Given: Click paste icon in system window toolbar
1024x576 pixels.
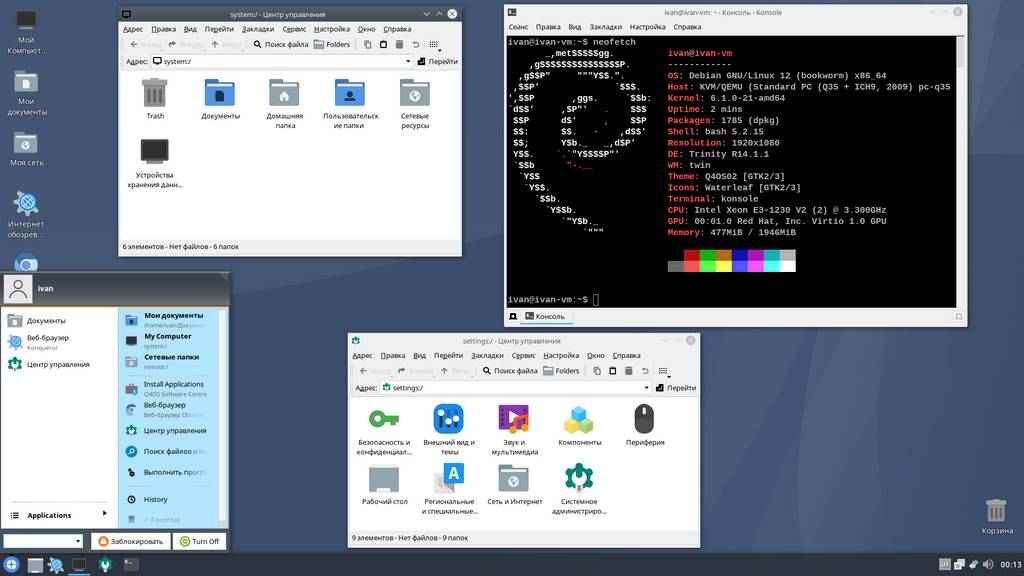Looking at the screenshot, I should point(384,45).
